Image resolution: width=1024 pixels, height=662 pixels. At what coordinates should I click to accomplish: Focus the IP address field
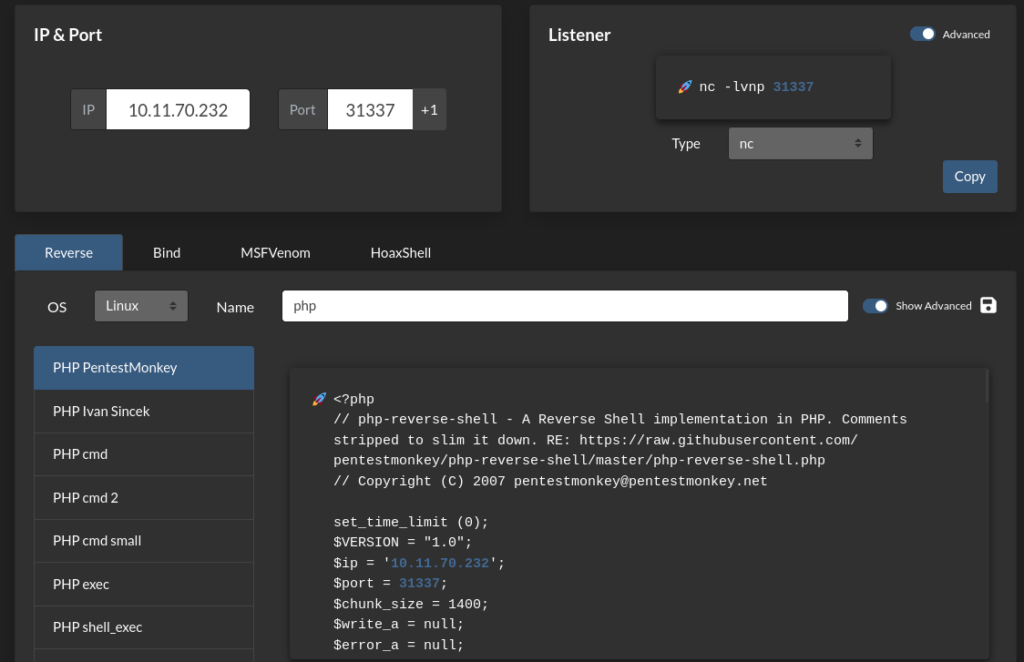point(178,110)
